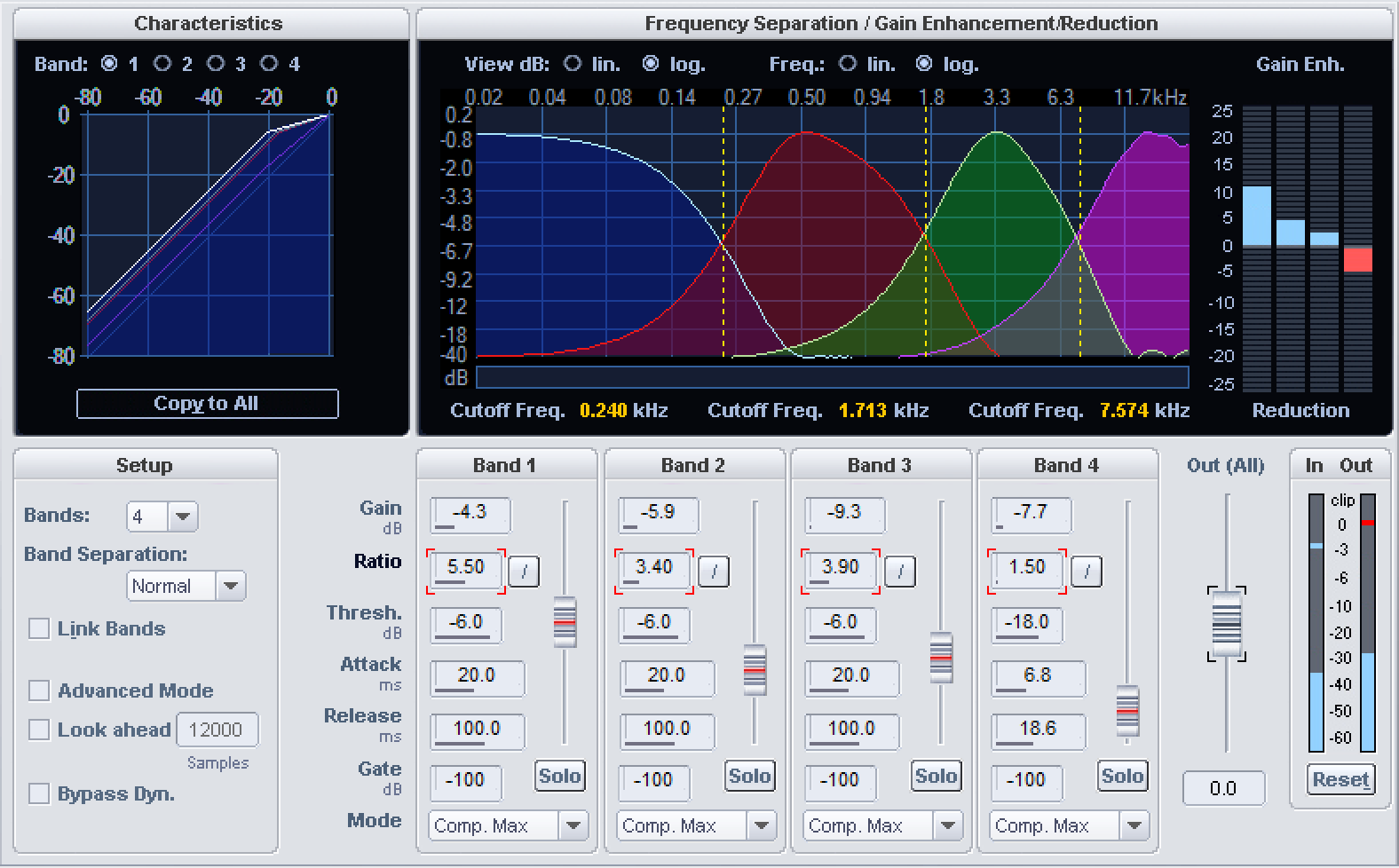Click Band 1 Ratio field 5.50
The image size is (1399, 868).
[x=466, y=570]
